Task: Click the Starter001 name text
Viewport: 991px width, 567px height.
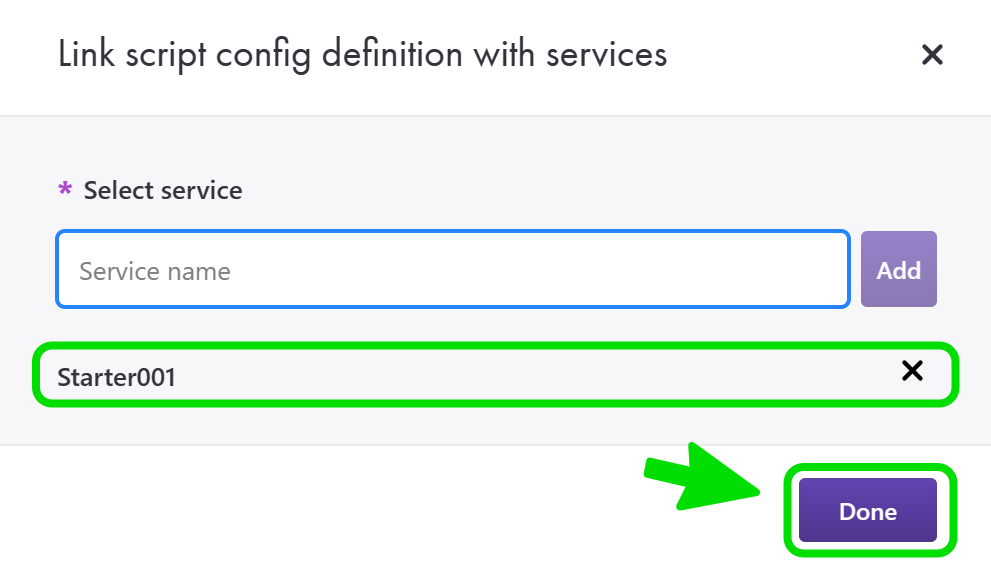Action: pyautogui.click(x=117, y=377)
